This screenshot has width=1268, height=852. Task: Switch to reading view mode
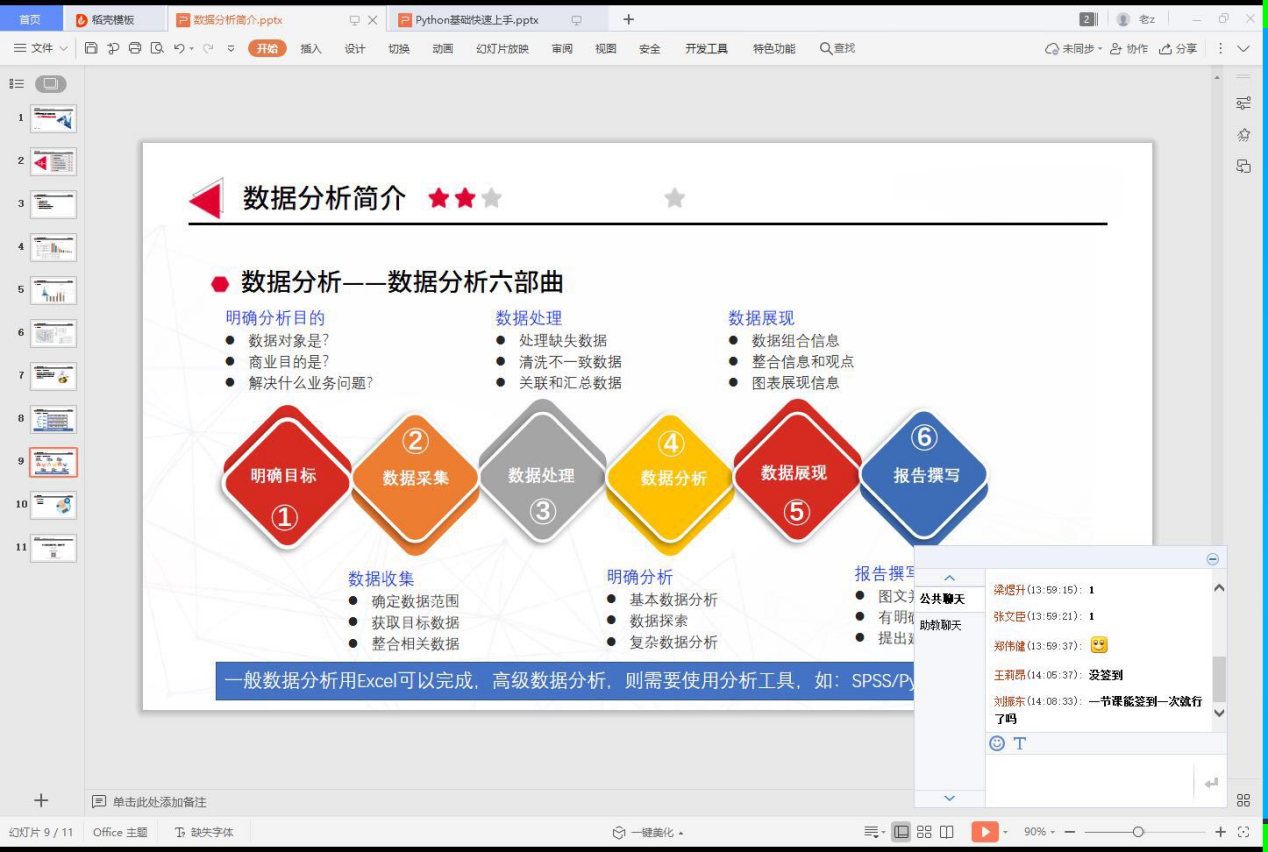(x=947, y=832)
